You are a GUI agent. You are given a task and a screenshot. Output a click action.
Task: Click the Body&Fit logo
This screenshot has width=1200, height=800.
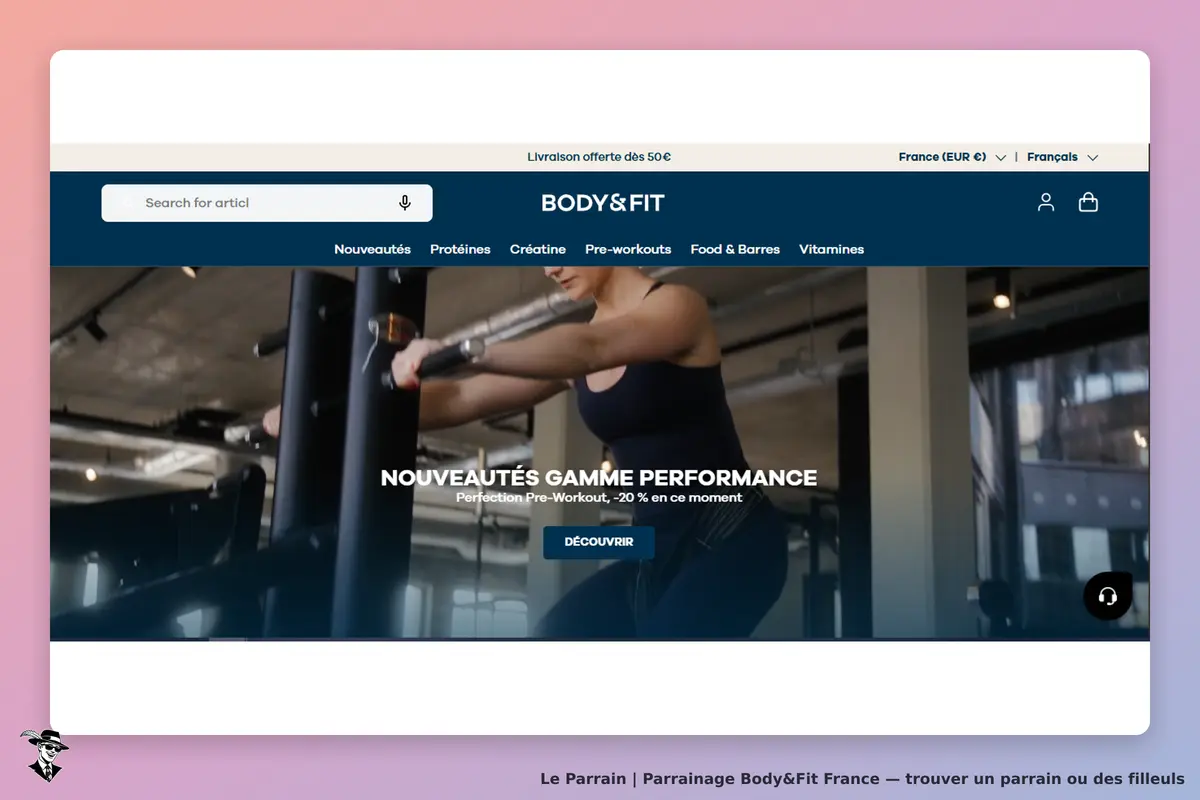point(603,203)
